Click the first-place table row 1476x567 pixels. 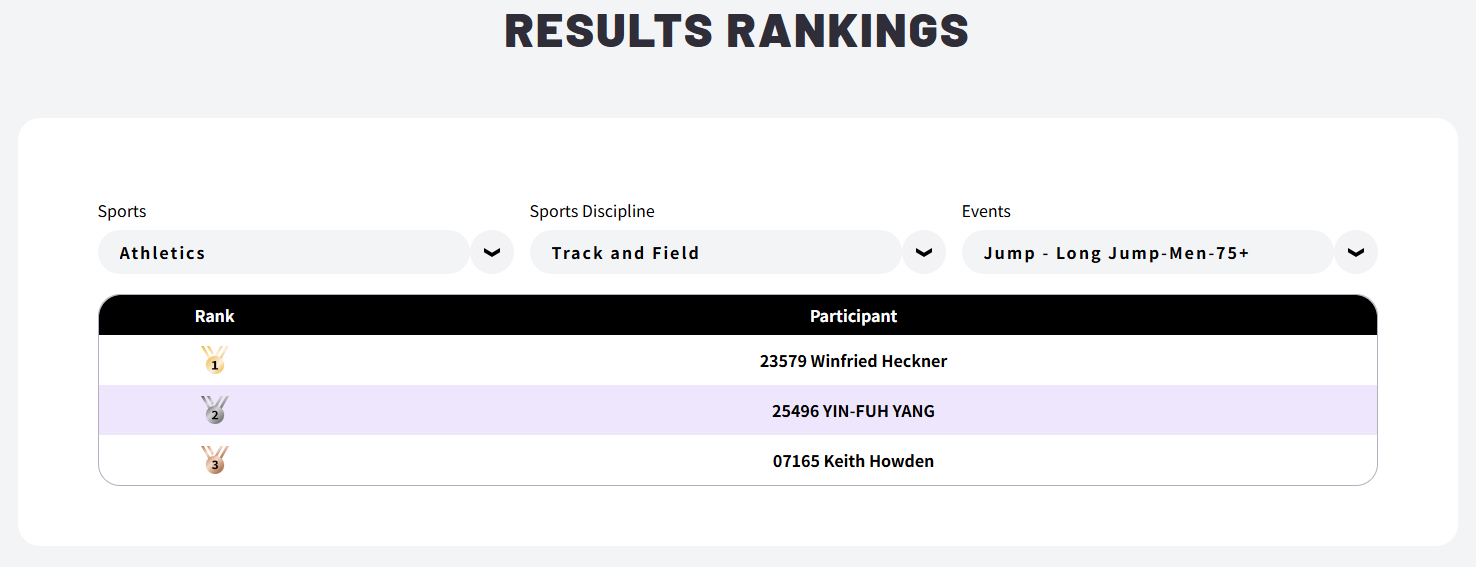coord(738,360)
